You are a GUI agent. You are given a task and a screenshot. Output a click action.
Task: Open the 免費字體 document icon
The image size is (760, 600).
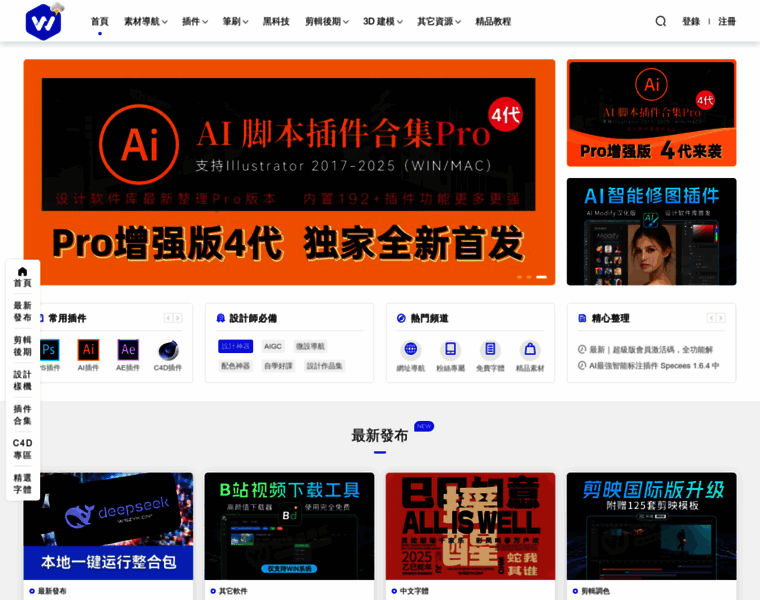click(490, 349)
